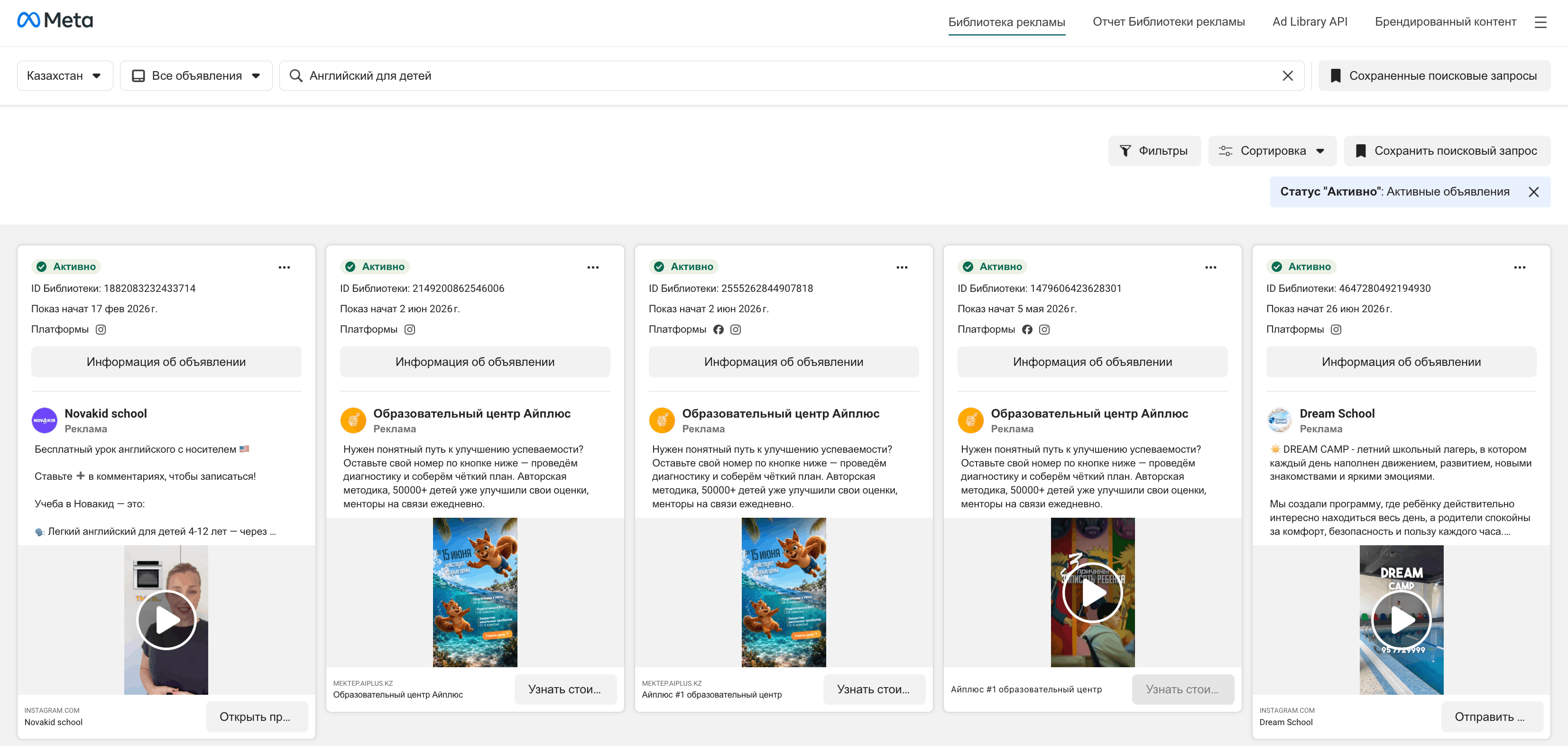The image size is (1568, 746).
Task: Click Активно status badge on Novakid ad
Action: 66,267
